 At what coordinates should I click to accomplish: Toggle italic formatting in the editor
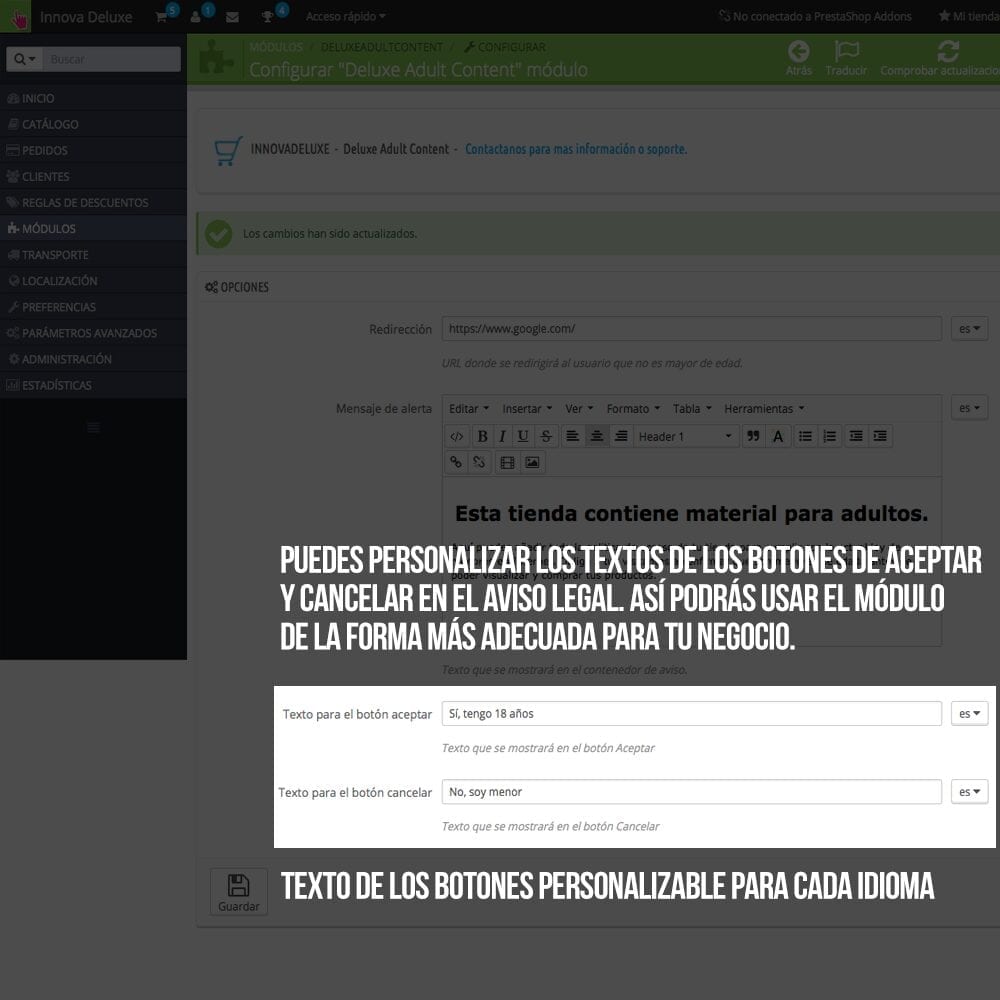coord(502,436)
